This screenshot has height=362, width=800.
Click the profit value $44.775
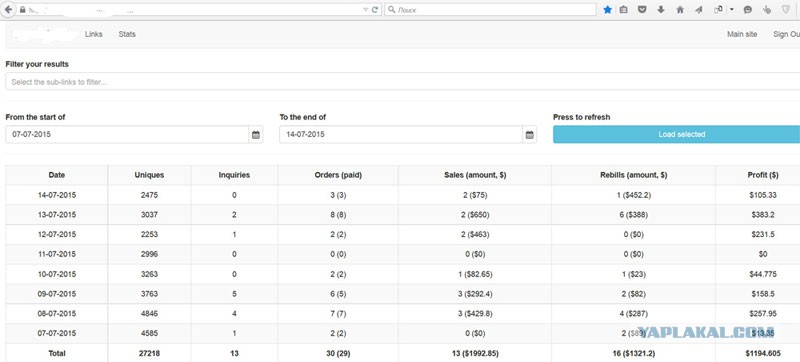(x=763, y=274)
